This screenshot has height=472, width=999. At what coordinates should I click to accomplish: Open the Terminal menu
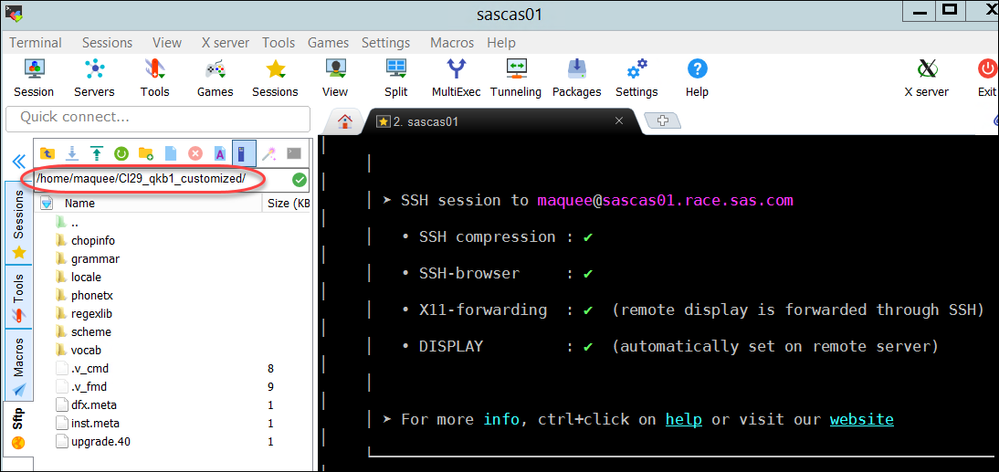click(x=36, y=43)
